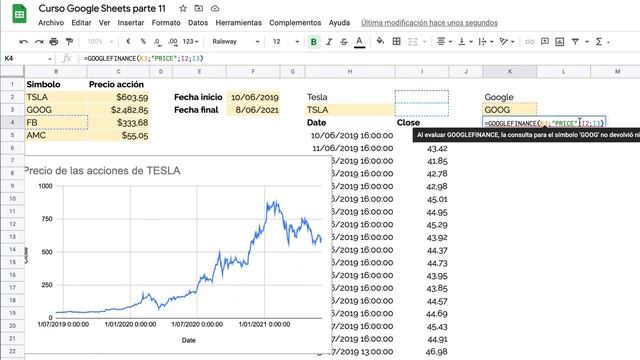Open the Herramientas menu
640x360 pixels.
pyautogui.click(x=238, y=23)
